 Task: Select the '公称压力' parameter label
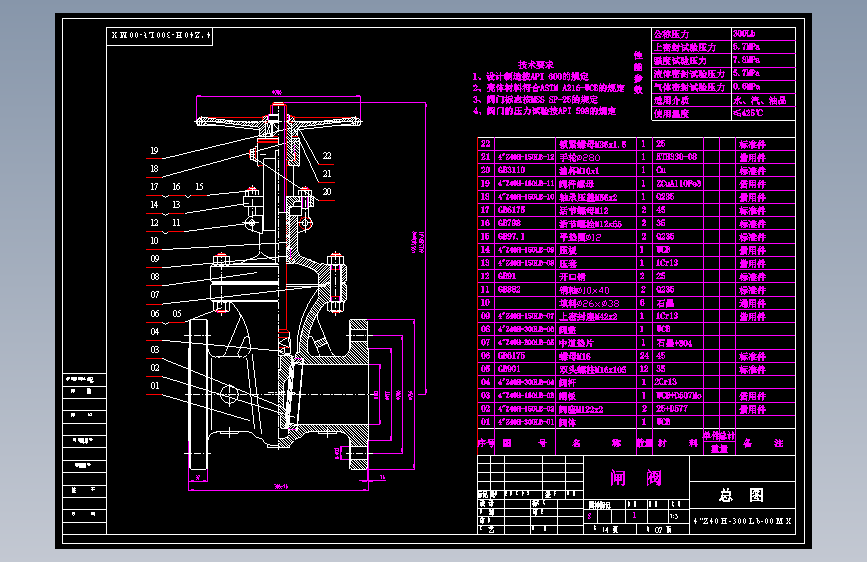point(671,34)
